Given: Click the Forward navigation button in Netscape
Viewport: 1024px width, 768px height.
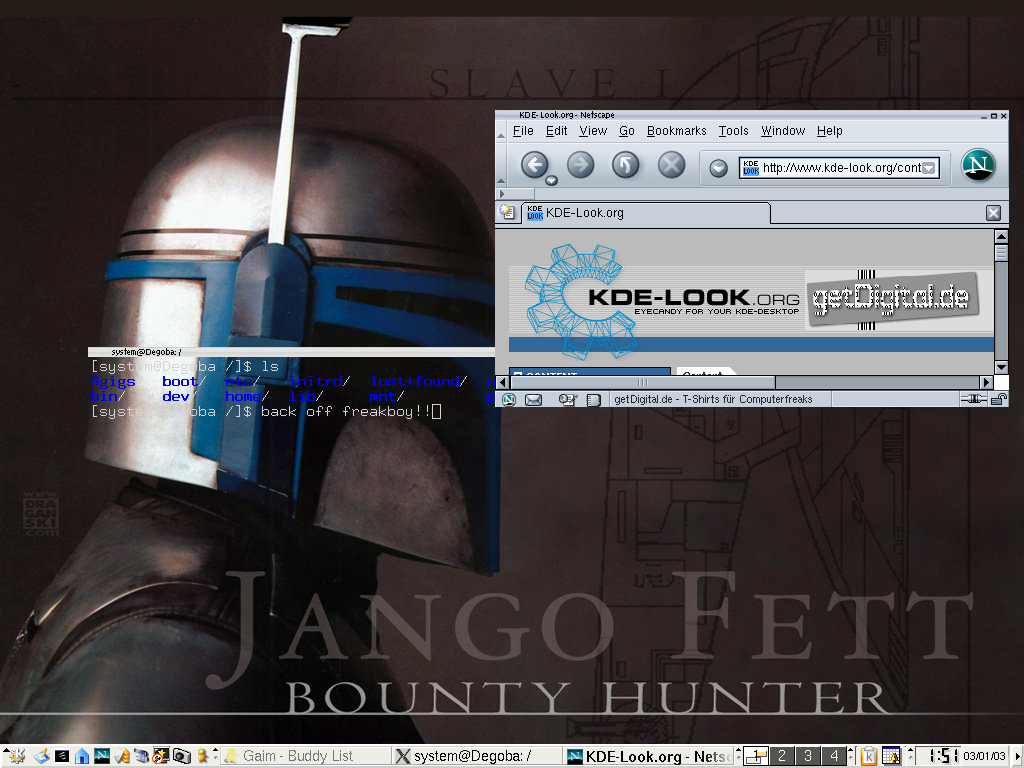Looking at the screenshot, I should pyautogui.click(x=580, y=165).
